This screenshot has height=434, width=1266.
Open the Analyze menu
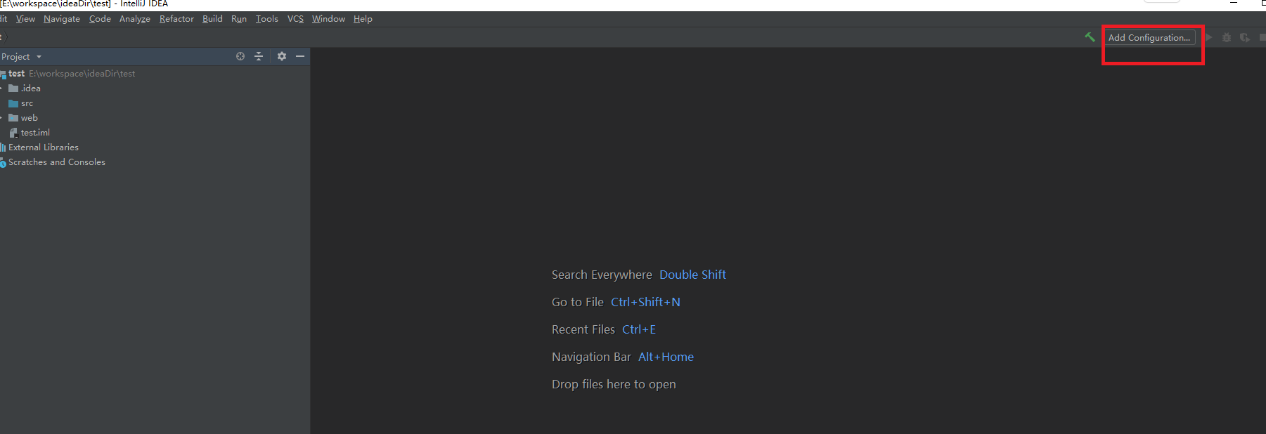tap(135, 19)
